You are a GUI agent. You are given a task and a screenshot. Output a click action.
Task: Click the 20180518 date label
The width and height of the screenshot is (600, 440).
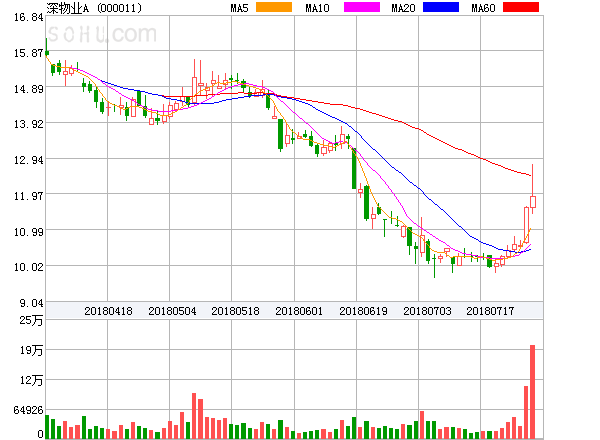pos(235,311)
